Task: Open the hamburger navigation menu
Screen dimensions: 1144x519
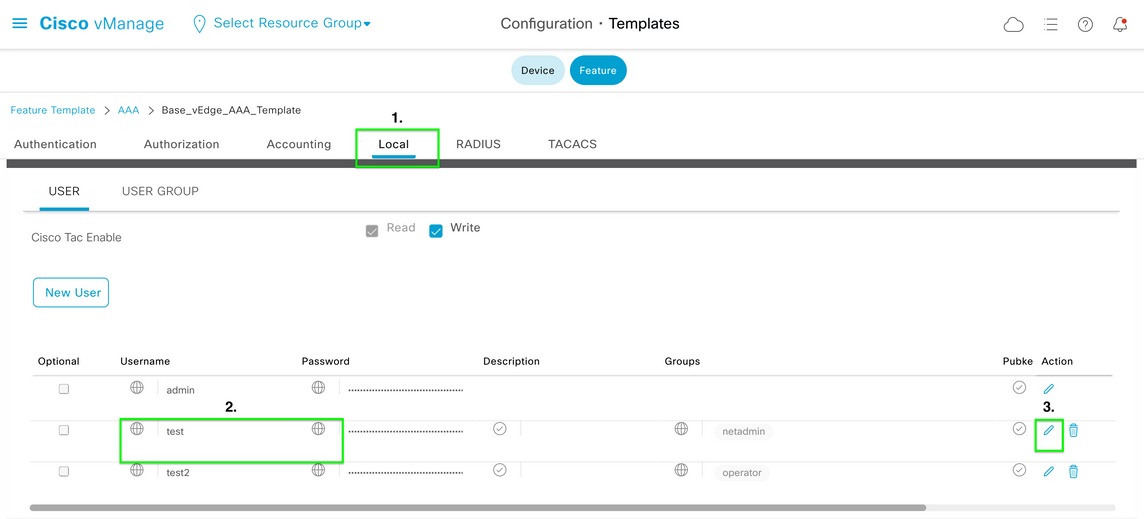Action: (x=20, y=23)
